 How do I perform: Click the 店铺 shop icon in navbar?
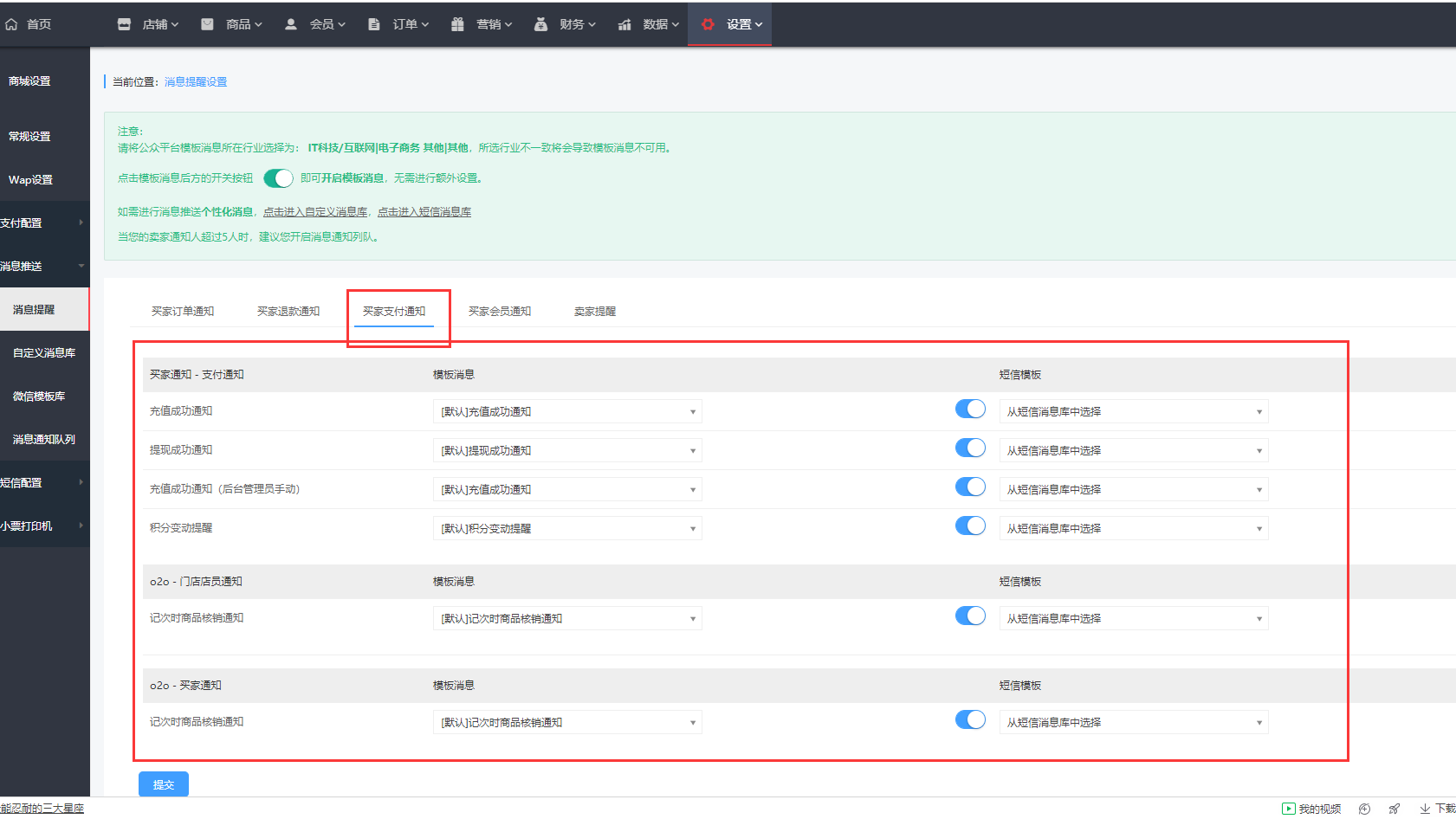(x=124, y=24)
